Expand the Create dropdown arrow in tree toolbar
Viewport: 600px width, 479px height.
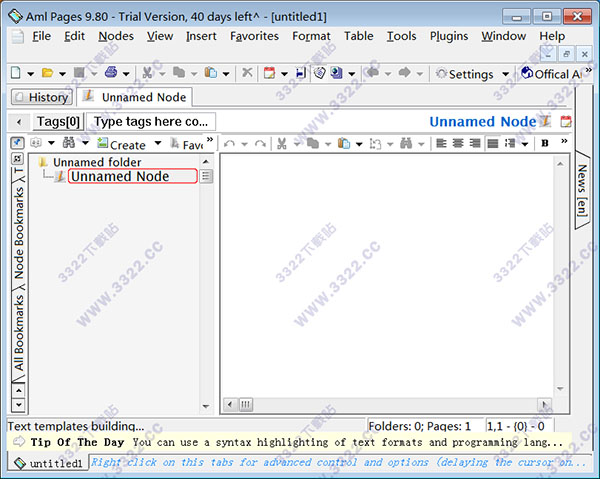[157, 144]
